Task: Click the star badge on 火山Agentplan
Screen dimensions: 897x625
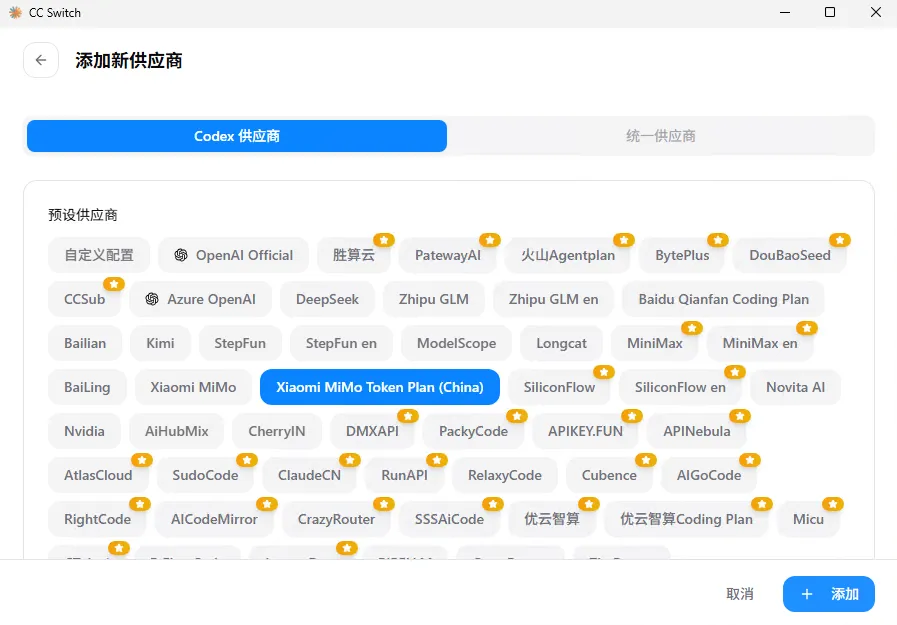Action: pyautogui.click(x=624, y=240)
